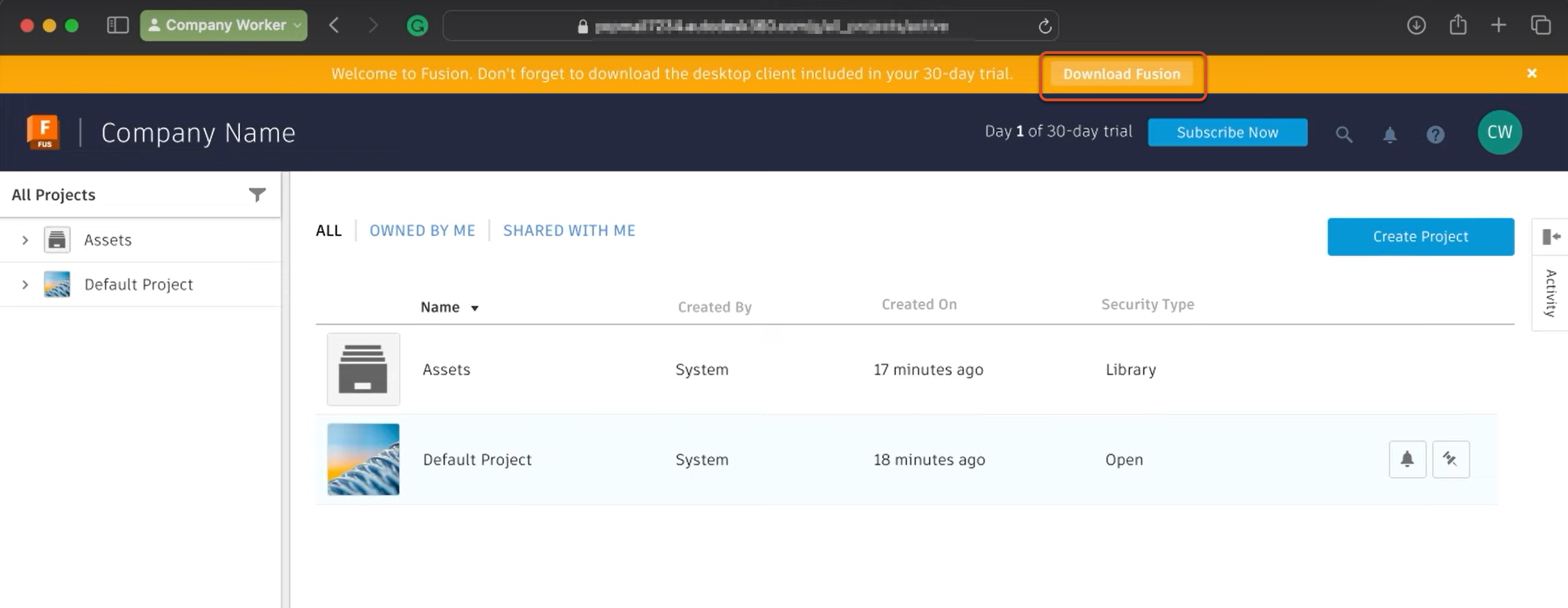The width and height of the screenshot is (1568, 608).
Task: Expand the Default Project tree node
Action: (x=25, y=284)
